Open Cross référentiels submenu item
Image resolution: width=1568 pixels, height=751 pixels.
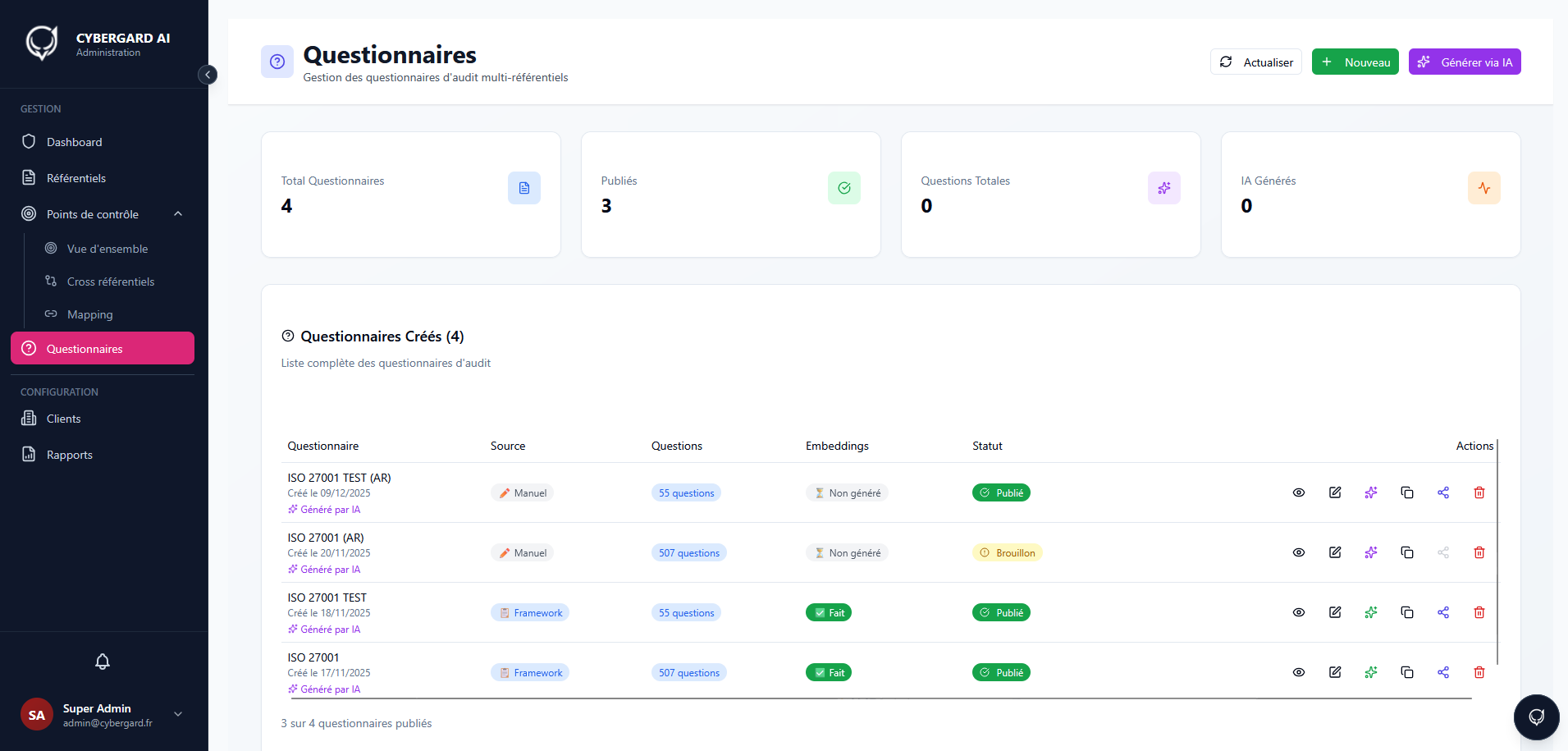click(x=111, y=282)
